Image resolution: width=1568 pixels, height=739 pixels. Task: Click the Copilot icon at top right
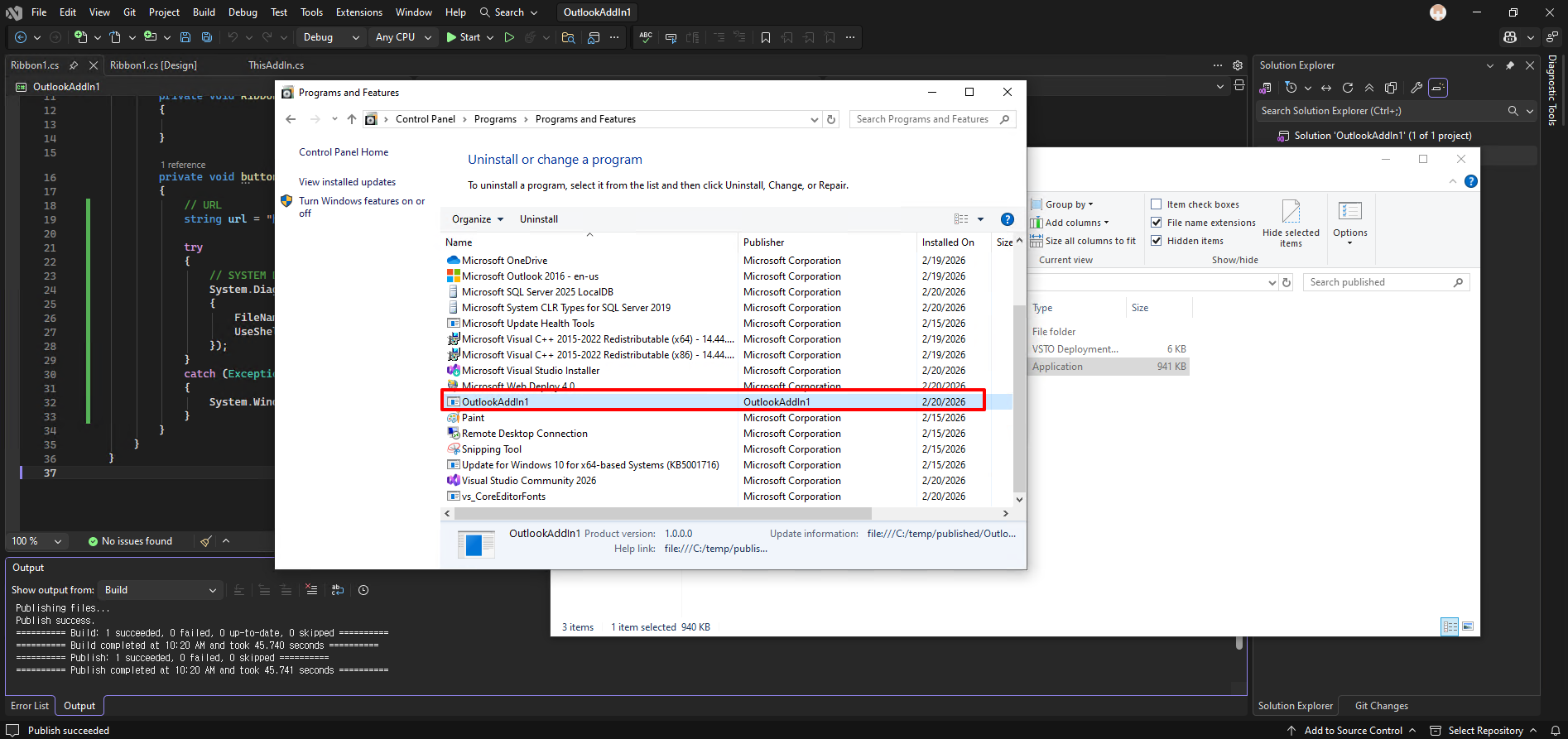point(1510,37)
